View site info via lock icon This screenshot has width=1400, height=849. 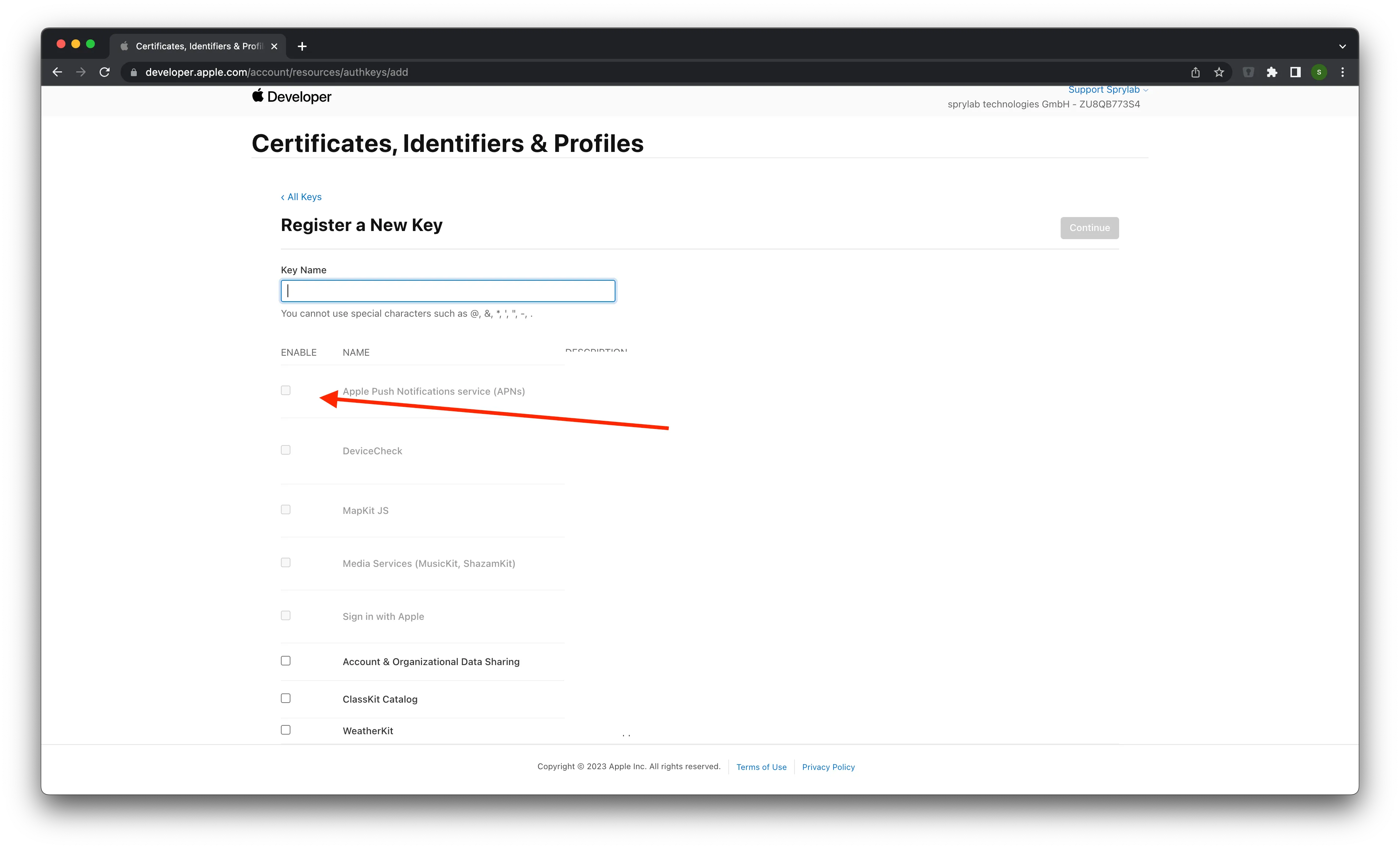(134, 72)
